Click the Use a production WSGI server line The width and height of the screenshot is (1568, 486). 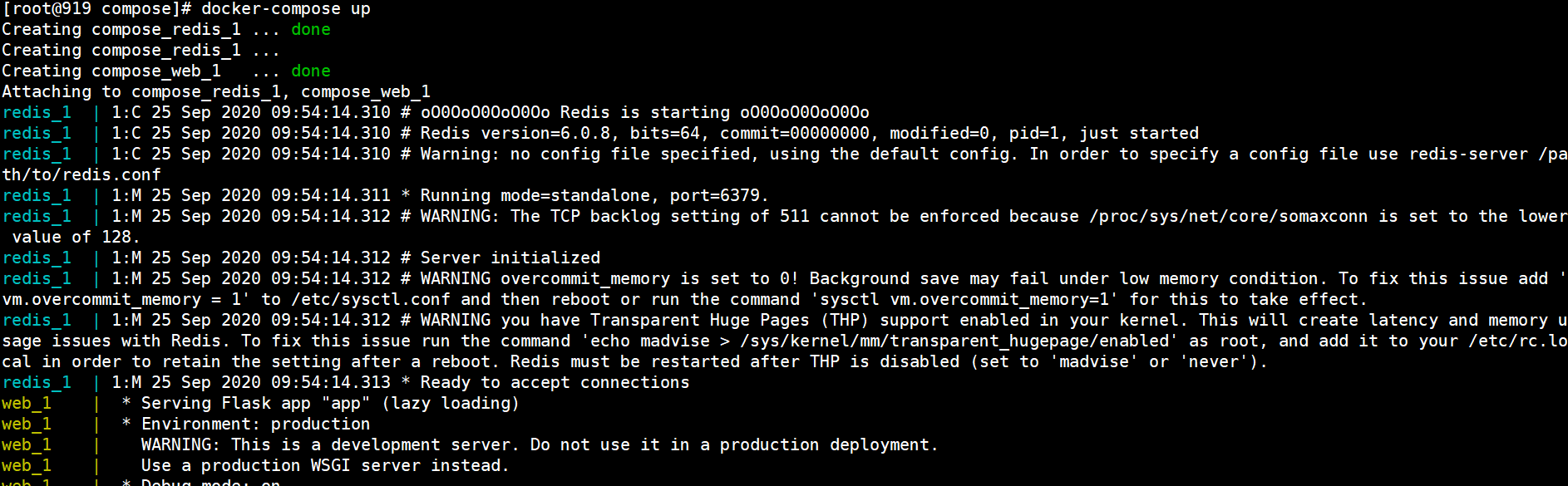point(325,466)
